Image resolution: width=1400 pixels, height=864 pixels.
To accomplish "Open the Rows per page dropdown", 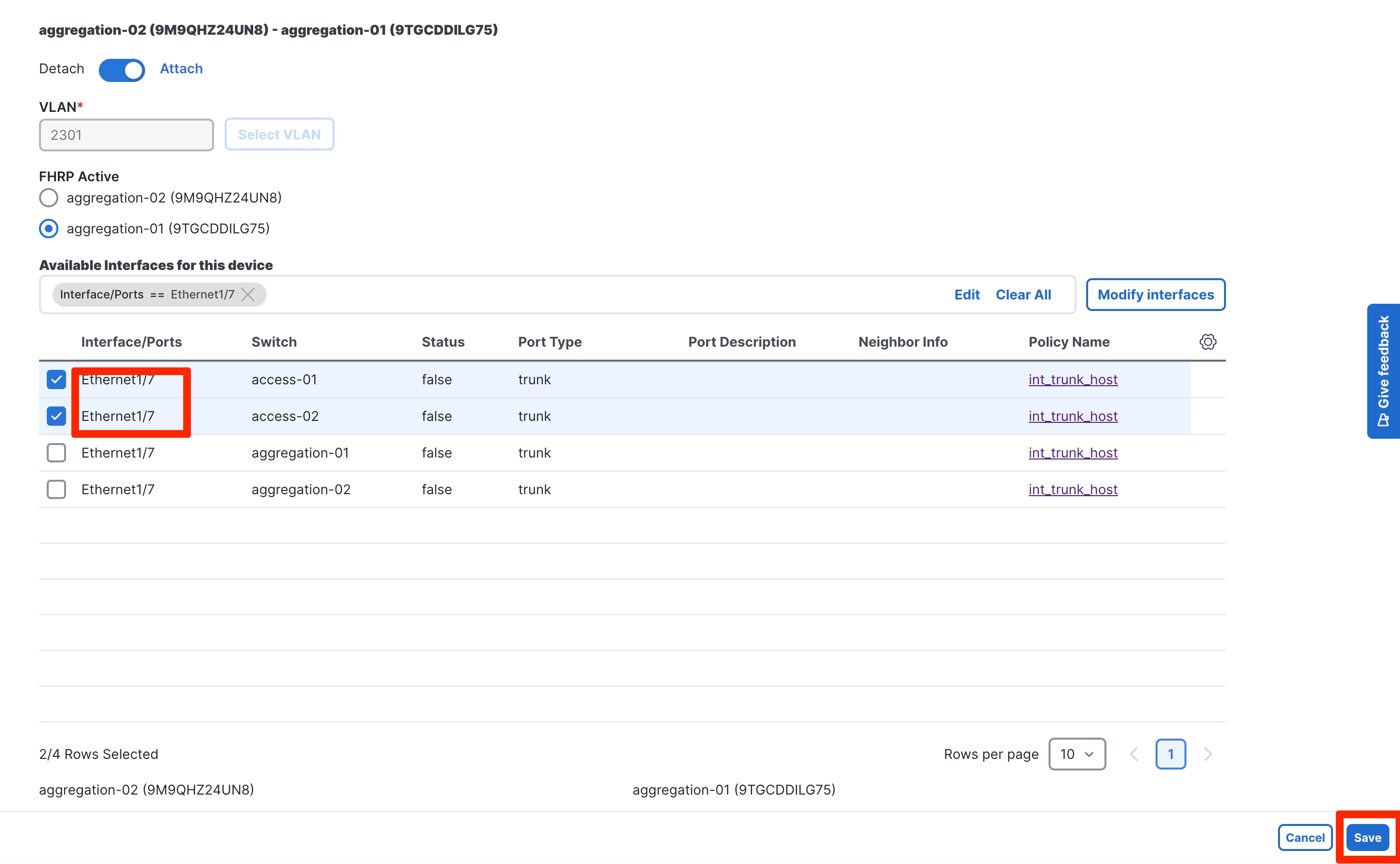I will click(1077, 754).
